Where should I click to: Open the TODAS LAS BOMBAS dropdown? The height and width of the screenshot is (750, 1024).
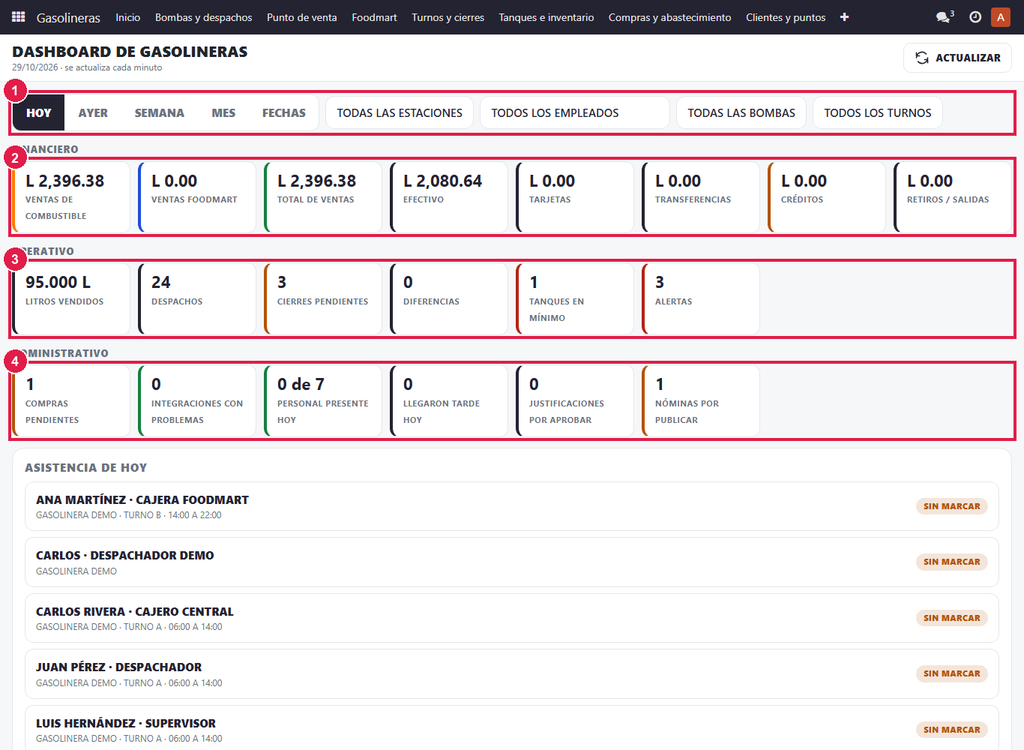pos(741,113)
